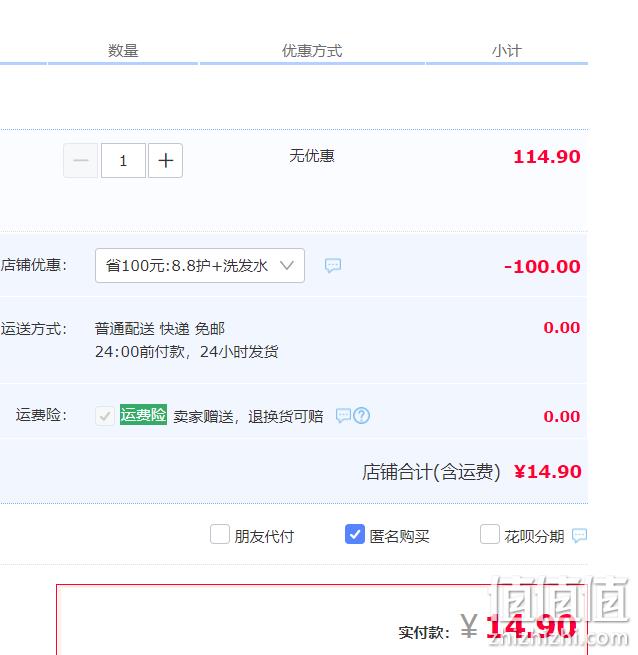Click the green 运费险 badge
Screen dimensions: 638x655
(143, 415)
